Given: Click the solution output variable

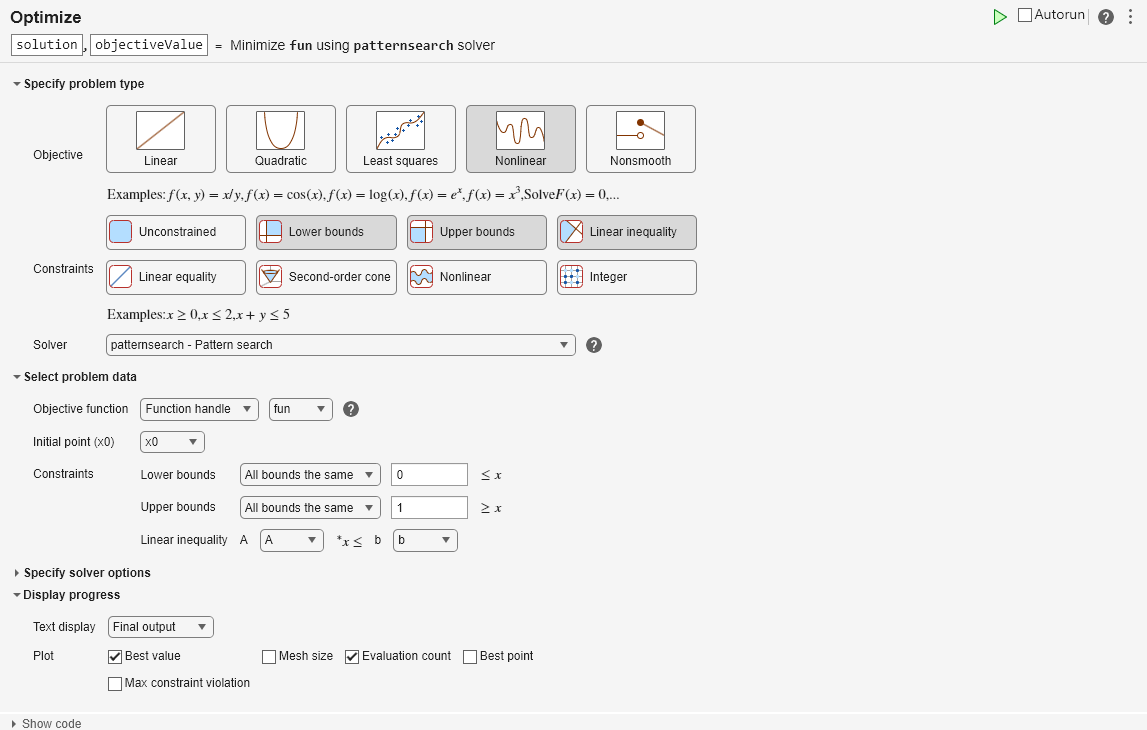Looking at the screenshot, I should (46, 44).
